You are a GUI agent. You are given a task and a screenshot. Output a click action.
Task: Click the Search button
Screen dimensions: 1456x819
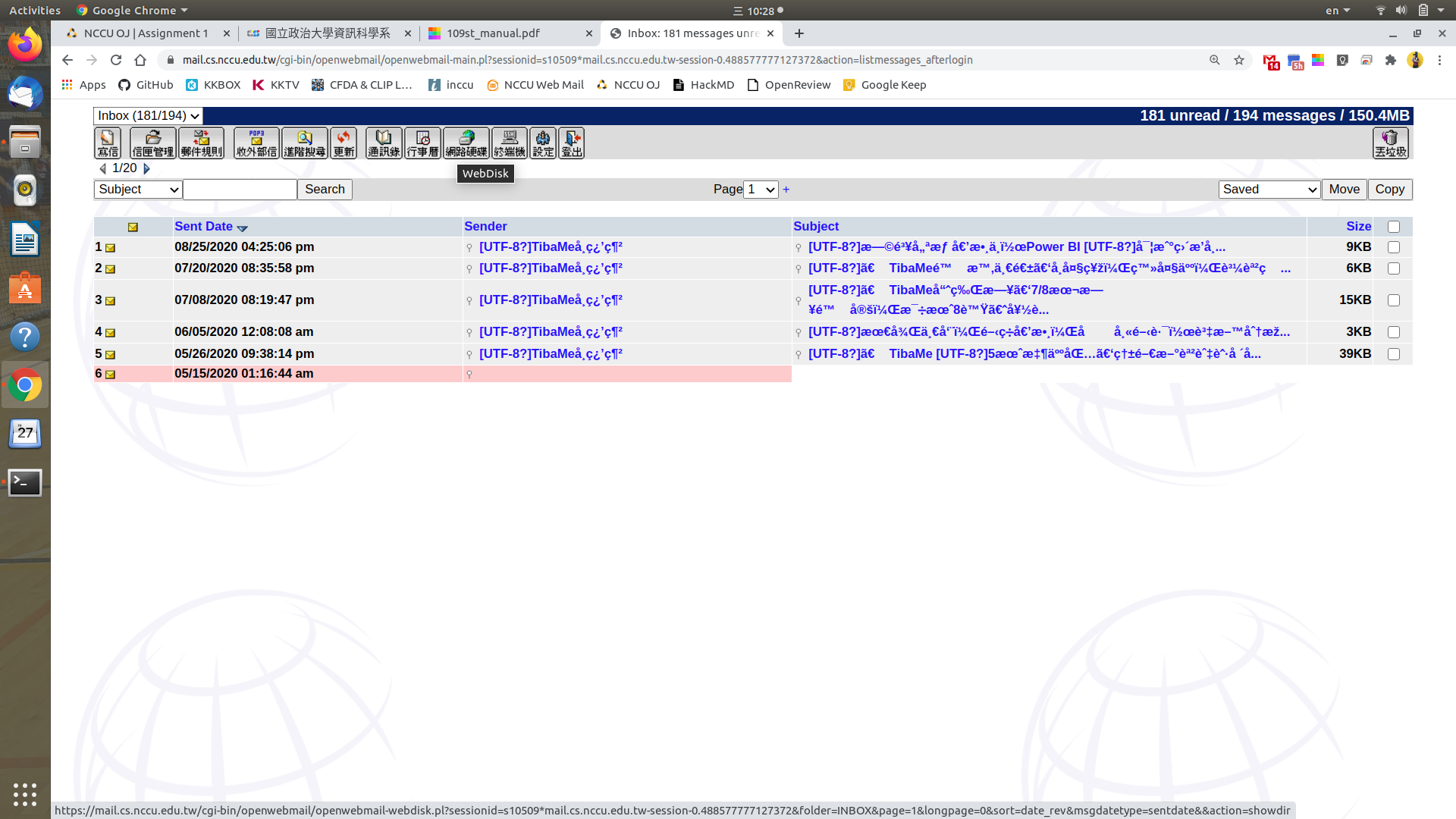(x=325, y=190)
